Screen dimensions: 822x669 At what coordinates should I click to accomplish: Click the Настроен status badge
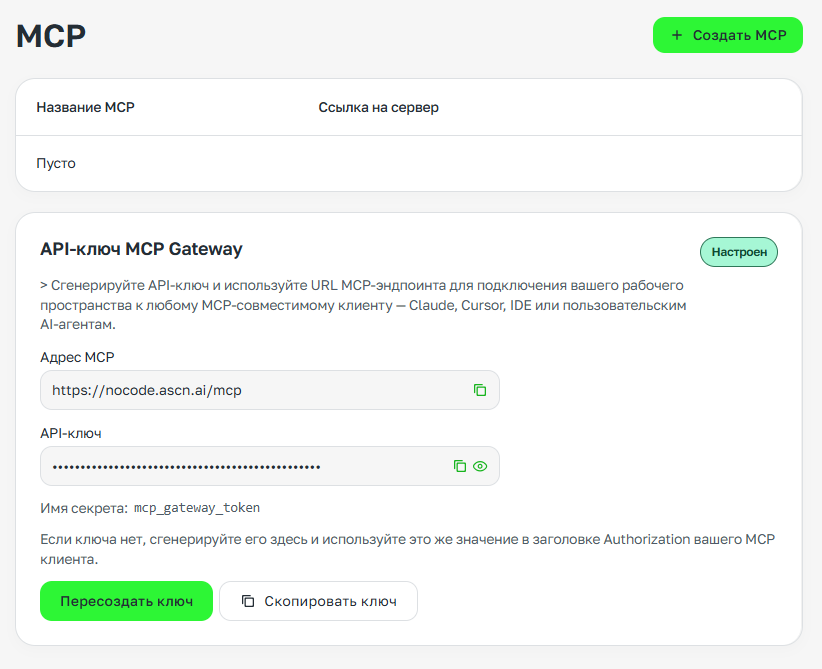pos(739,252)
